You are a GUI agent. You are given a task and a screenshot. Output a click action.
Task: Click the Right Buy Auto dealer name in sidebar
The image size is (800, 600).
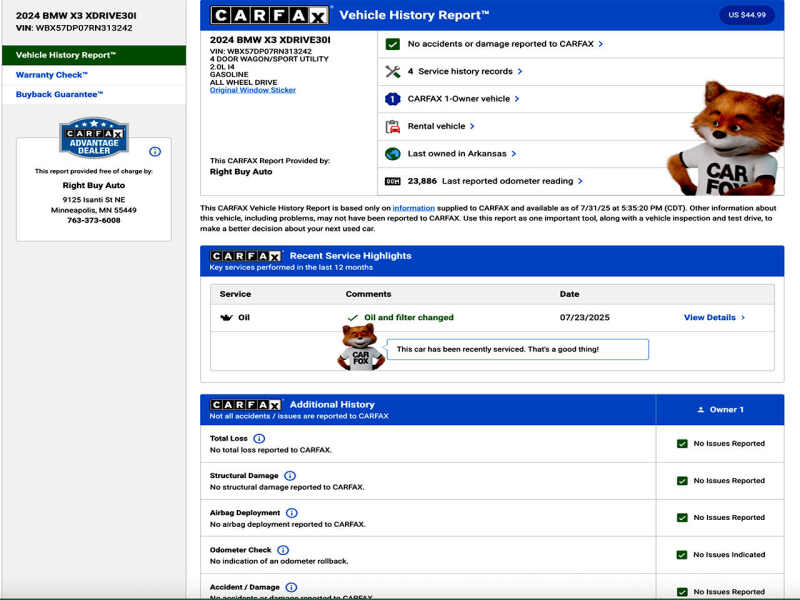pyautogui.click(x=94, y=185)
